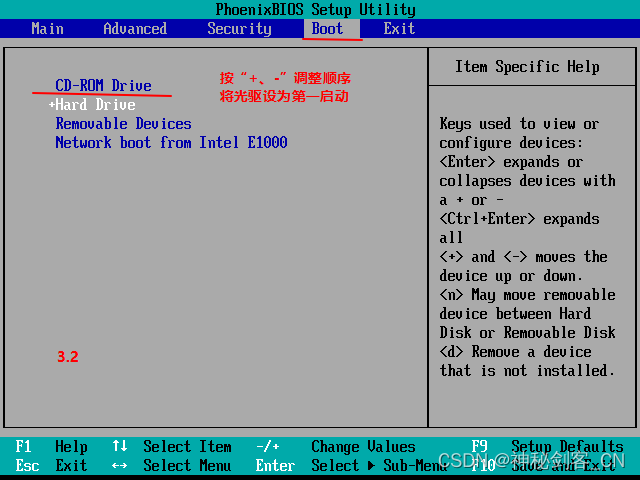Click Enter Select Sub-Menu hint
Image resolution: width=640 pixels, height=480 pixels.
(x=351, y=465)
